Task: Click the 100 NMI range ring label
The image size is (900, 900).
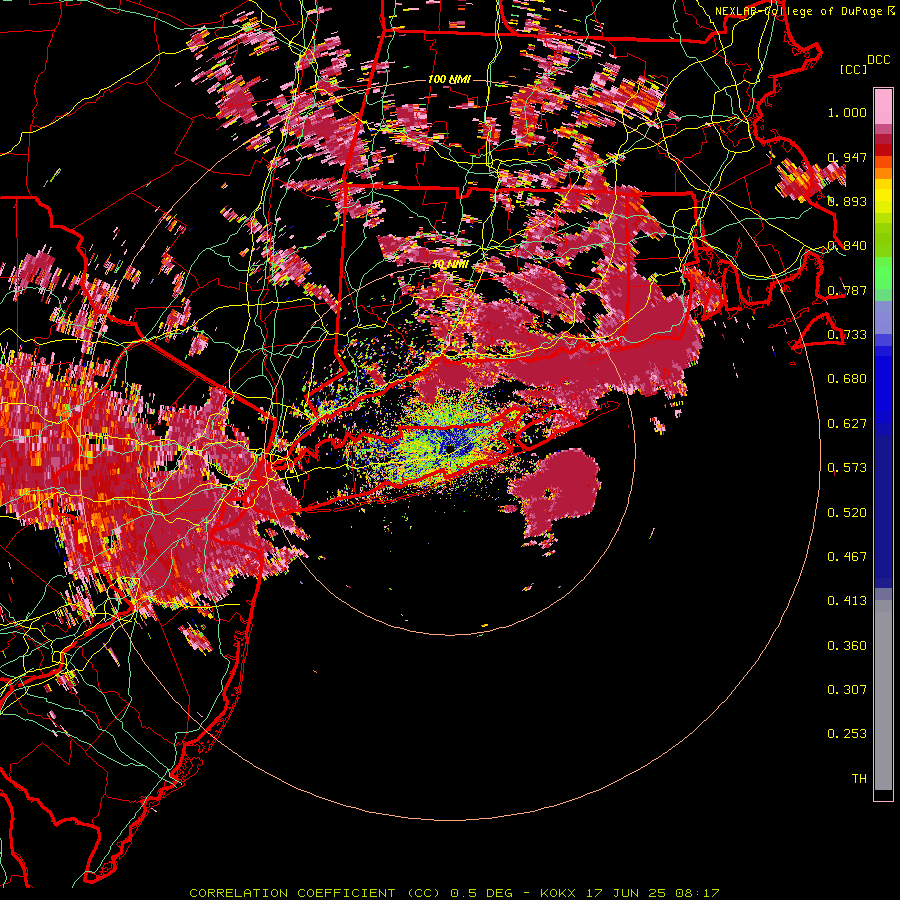Action: 449,79
